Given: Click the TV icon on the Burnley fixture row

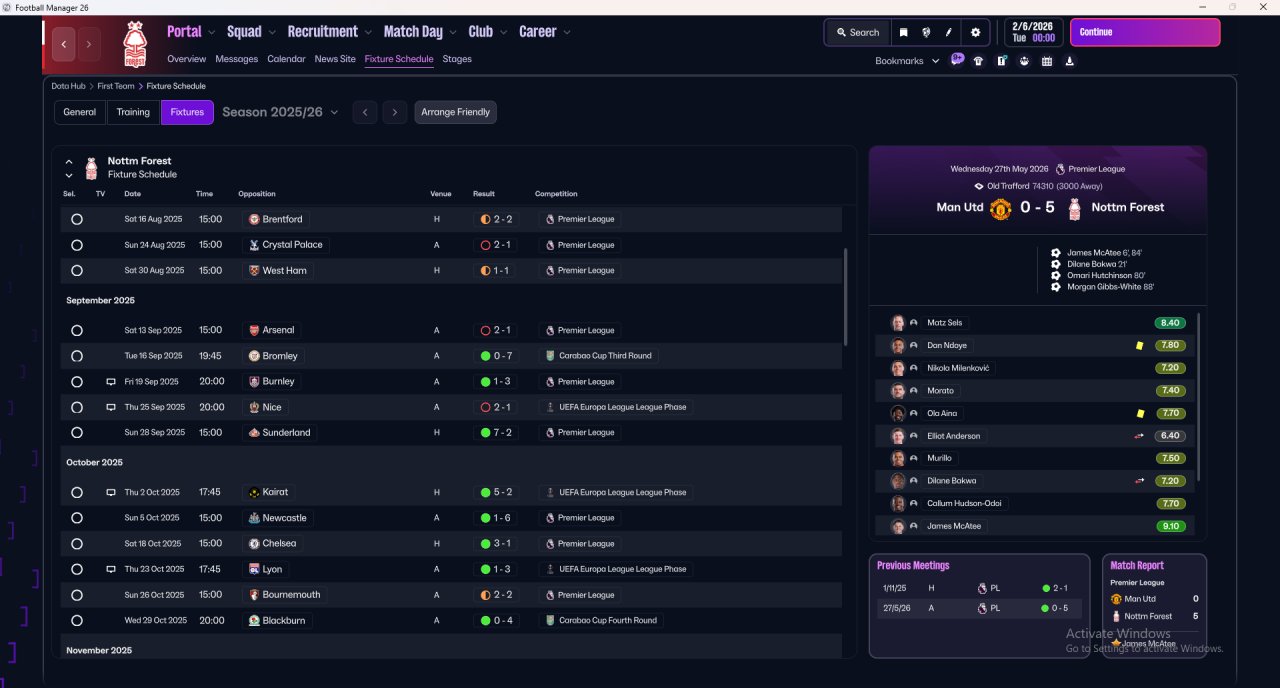Looking at the screenshot, I should tap(111, 382).
